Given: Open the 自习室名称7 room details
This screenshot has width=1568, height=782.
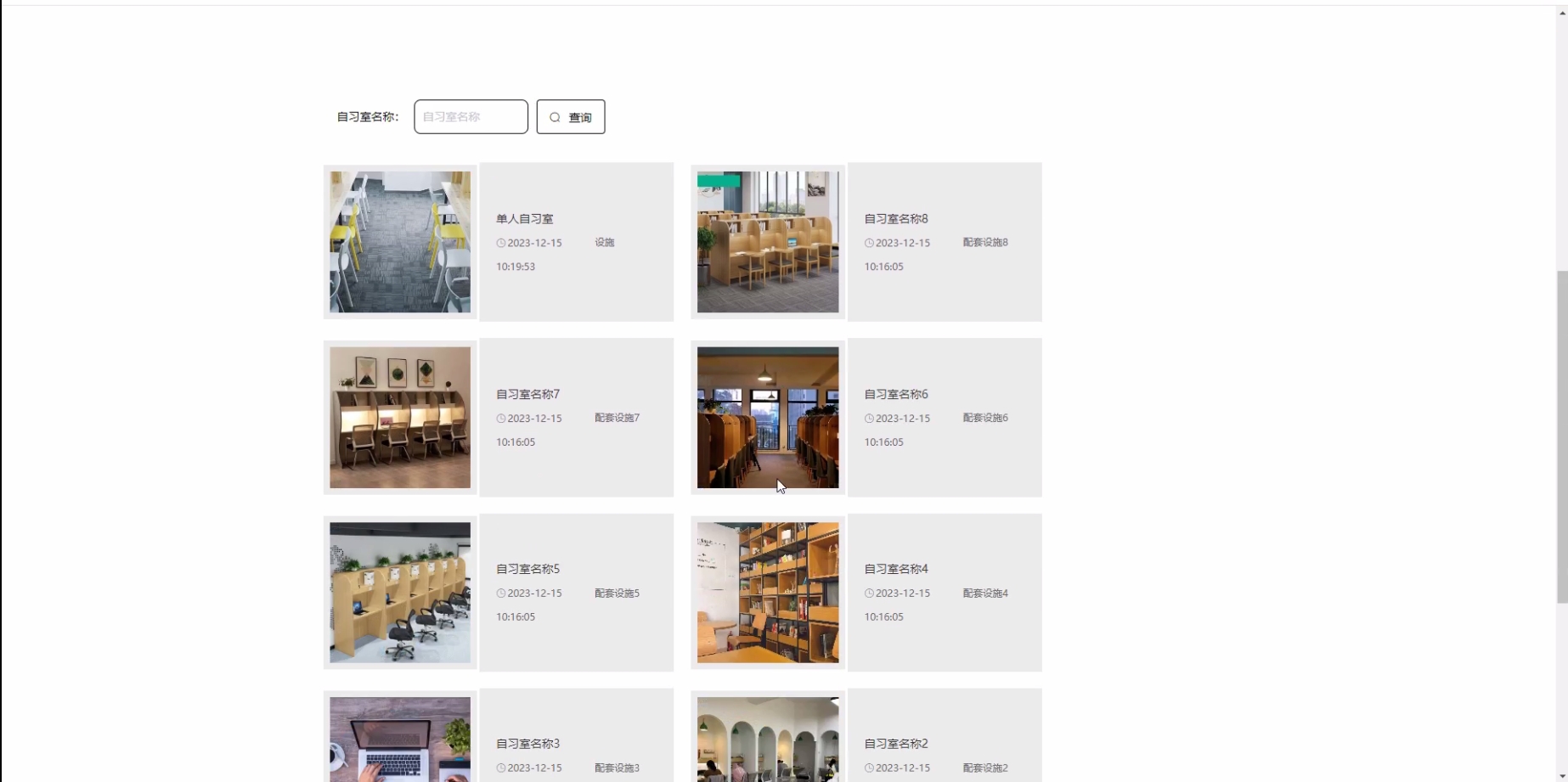Looking at the screenshot, I should point(527,393).
